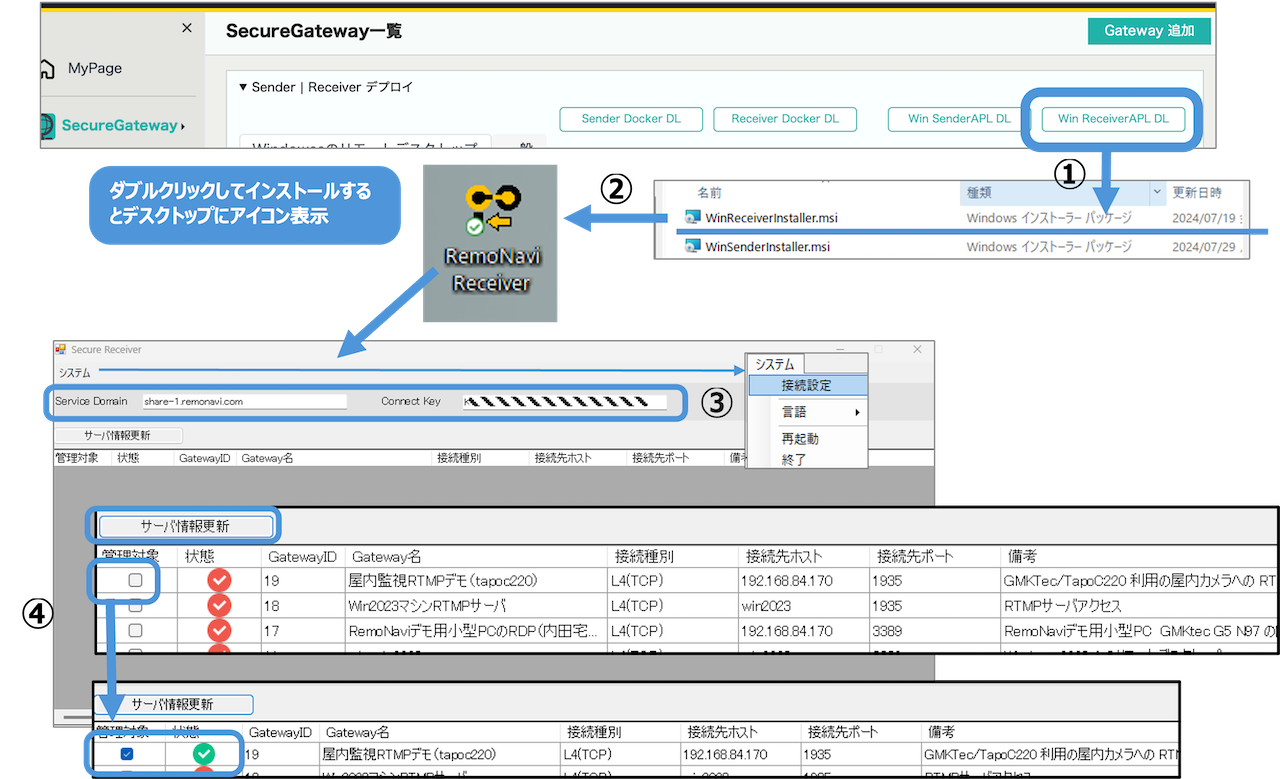Click the red status icon for Gateway 18
The width and height of the screenshot is (1280, 779).
coord(219,605)
